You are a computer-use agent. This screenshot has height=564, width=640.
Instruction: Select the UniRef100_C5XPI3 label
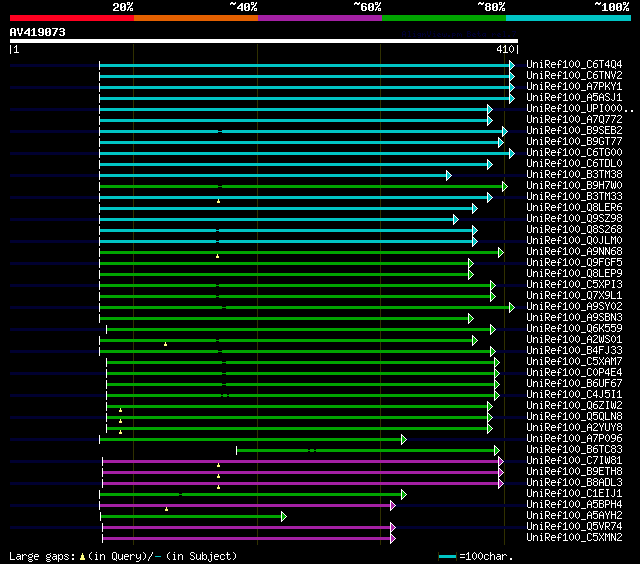click(x=574, y=284)
